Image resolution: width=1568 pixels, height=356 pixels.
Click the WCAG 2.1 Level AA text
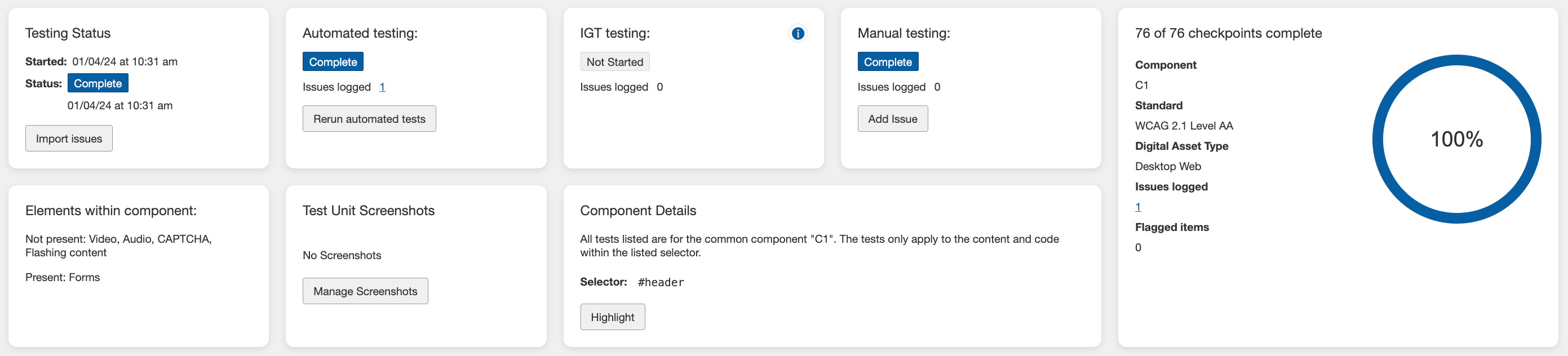(1183, 126)
